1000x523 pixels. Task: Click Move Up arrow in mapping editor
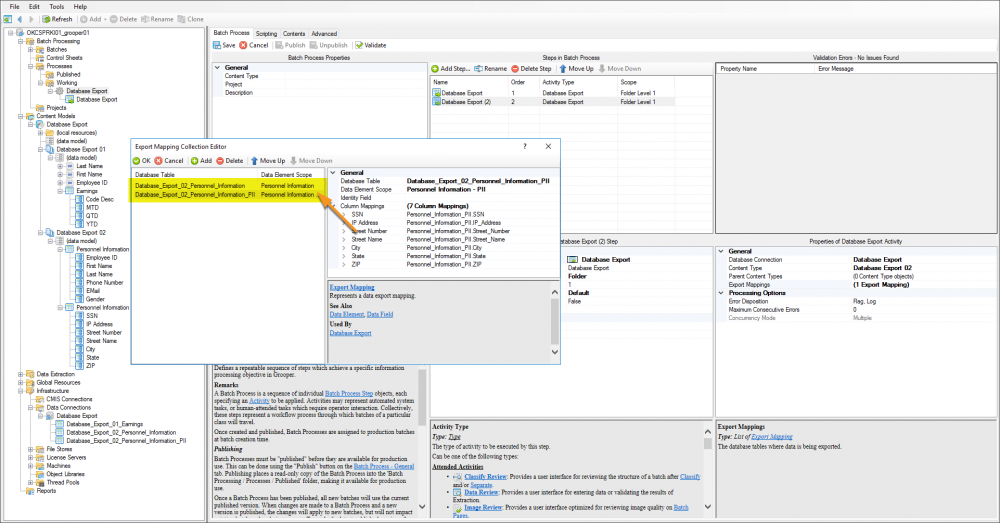coord(254,160)
